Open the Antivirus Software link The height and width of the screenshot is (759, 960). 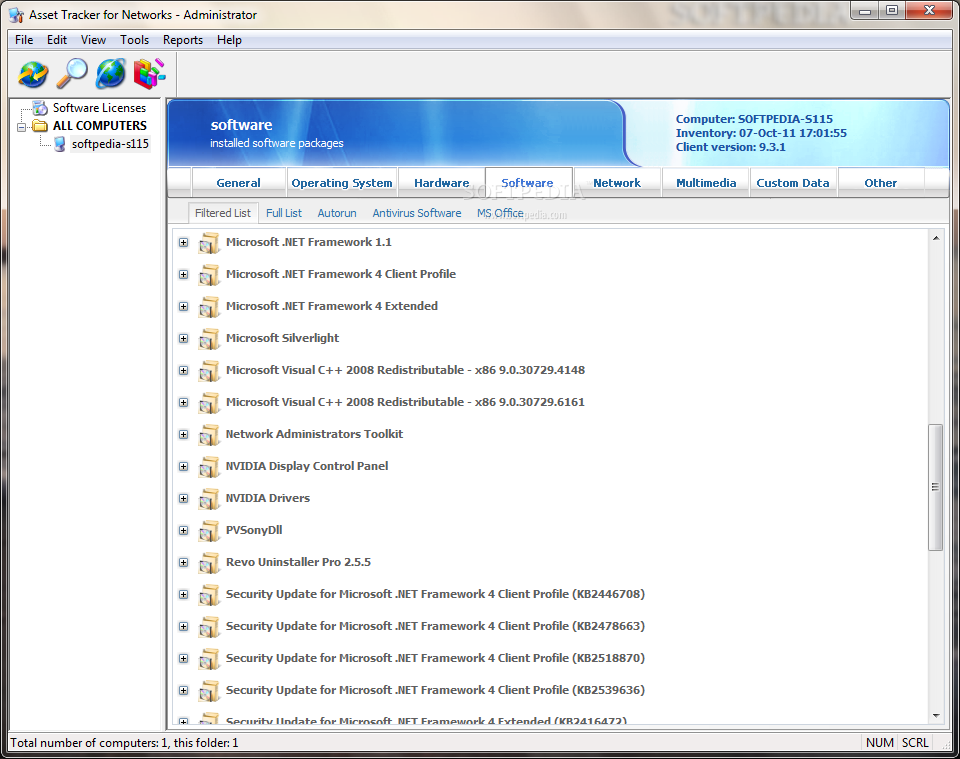point(417,213)
